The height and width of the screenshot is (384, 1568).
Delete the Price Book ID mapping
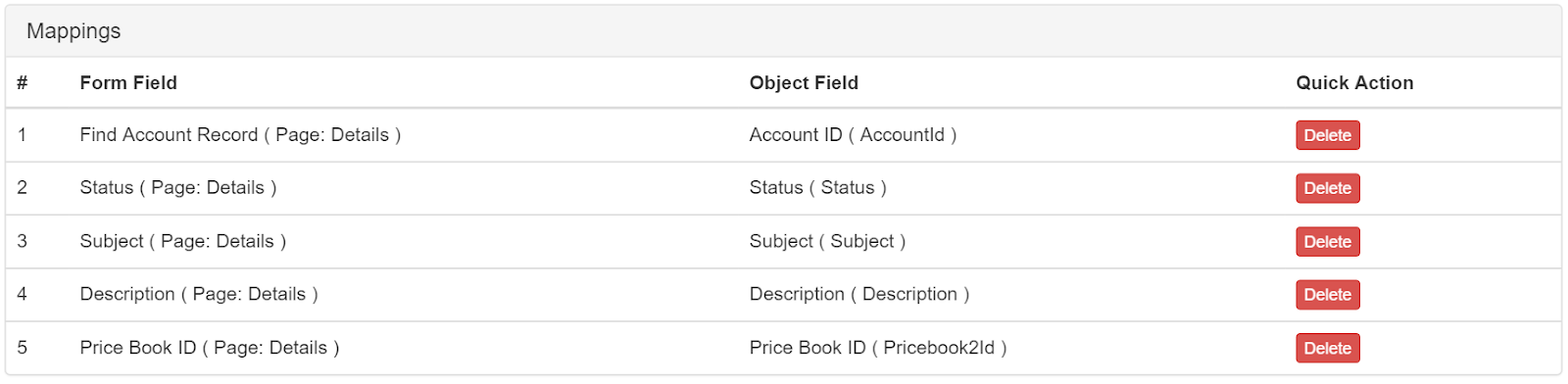point(1327,348)
